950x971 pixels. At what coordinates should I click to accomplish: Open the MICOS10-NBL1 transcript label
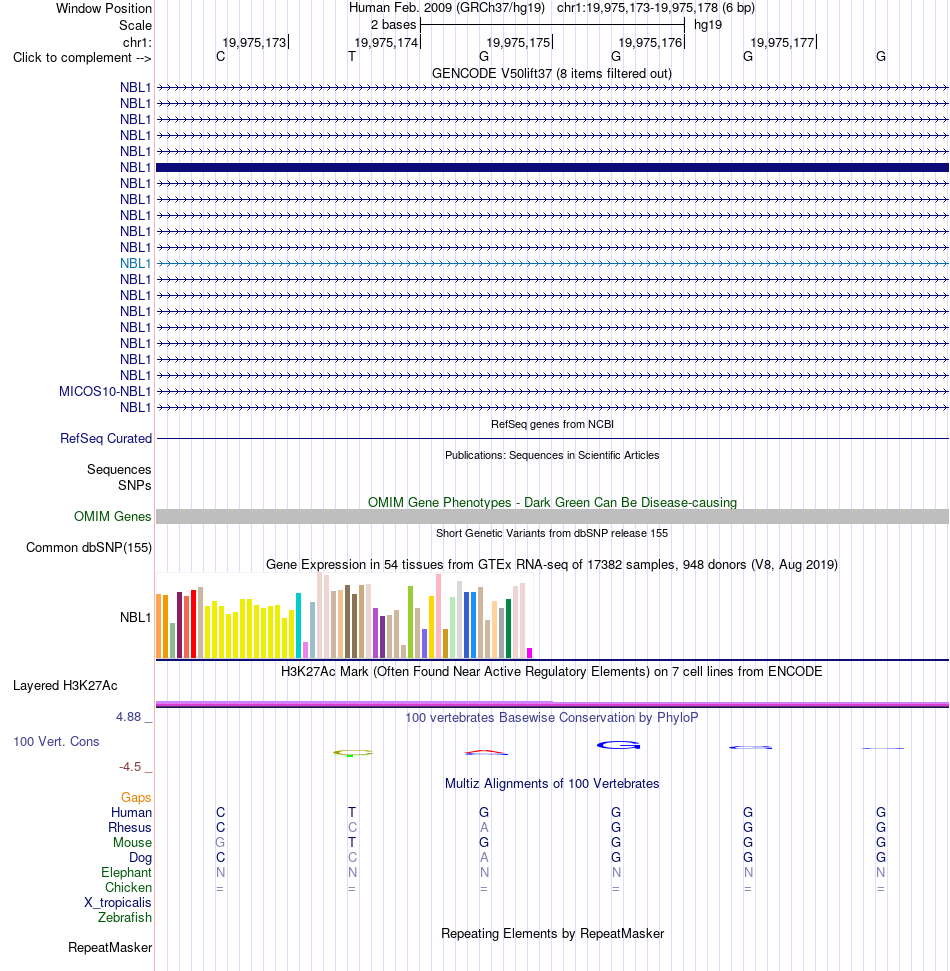click(x=105, y=391)
